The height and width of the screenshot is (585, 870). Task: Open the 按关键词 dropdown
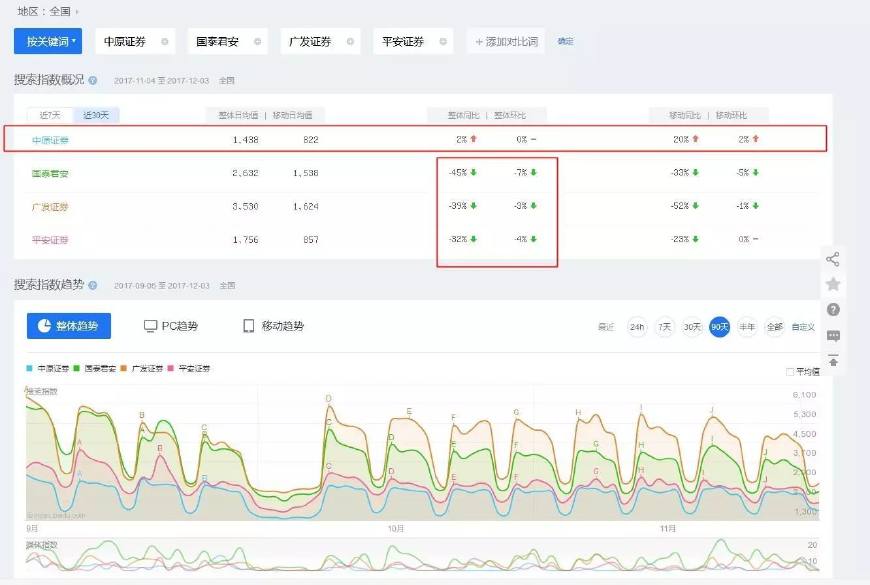[x=48, y=41]
